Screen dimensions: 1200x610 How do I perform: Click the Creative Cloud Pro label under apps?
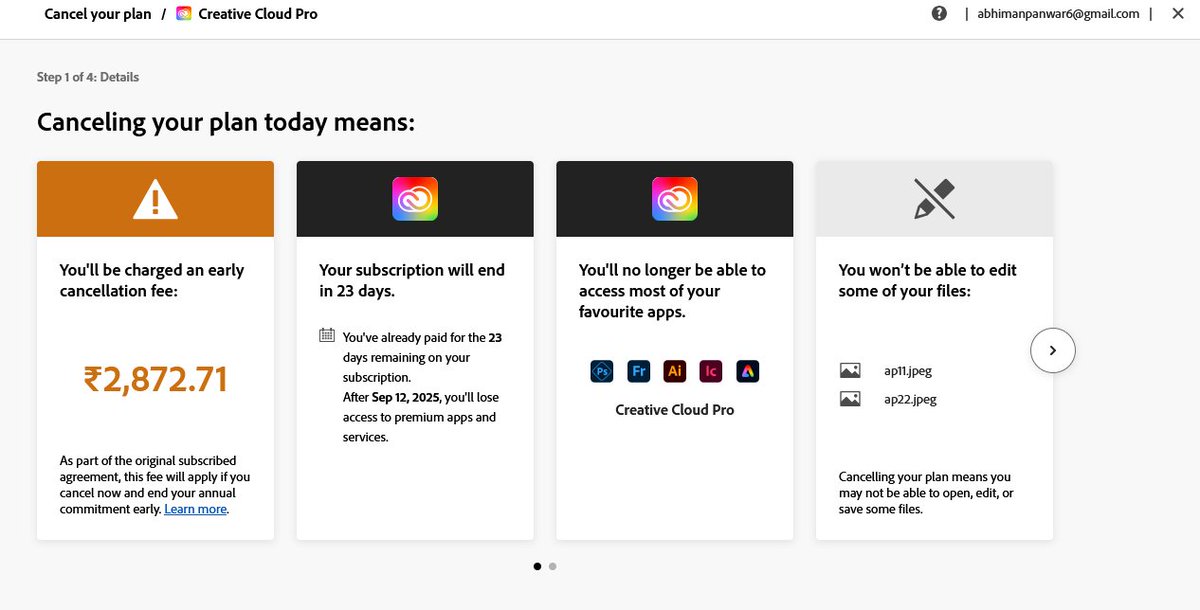675,410
